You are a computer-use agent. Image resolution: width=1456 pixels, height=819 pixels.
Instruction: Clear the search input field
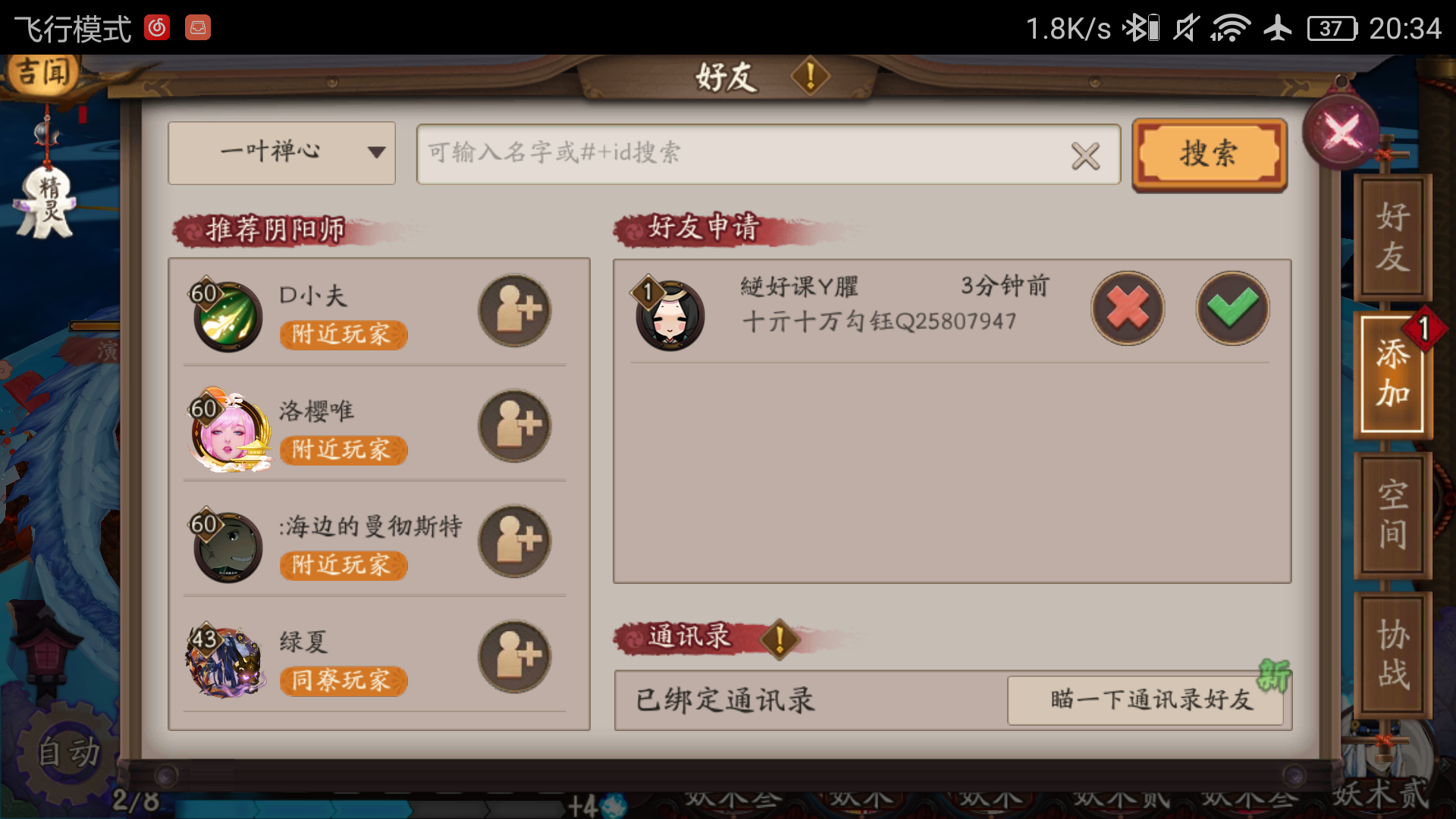1085,156
